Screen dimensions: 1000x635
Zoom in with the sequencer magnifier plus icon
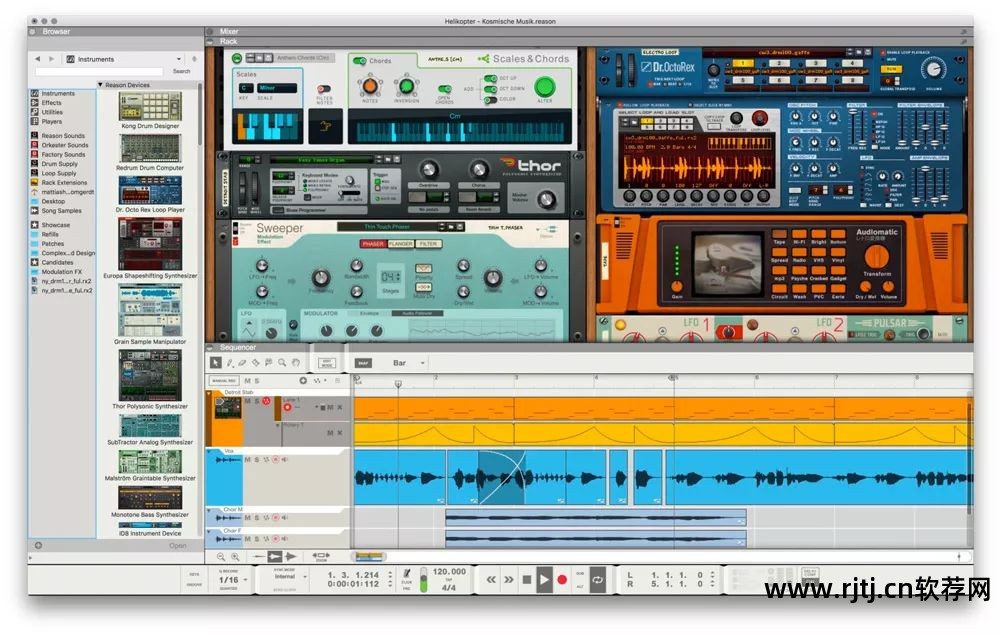click(x=235, y=557)
